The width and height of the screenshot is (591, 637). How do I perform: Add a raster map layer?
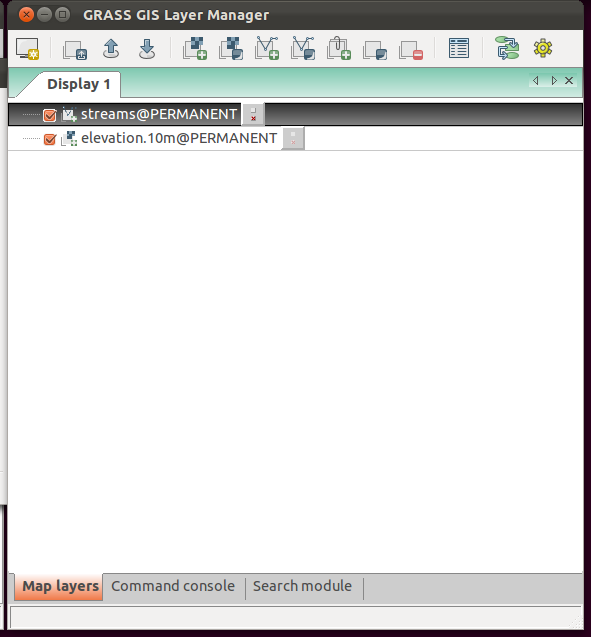[195, 48]
